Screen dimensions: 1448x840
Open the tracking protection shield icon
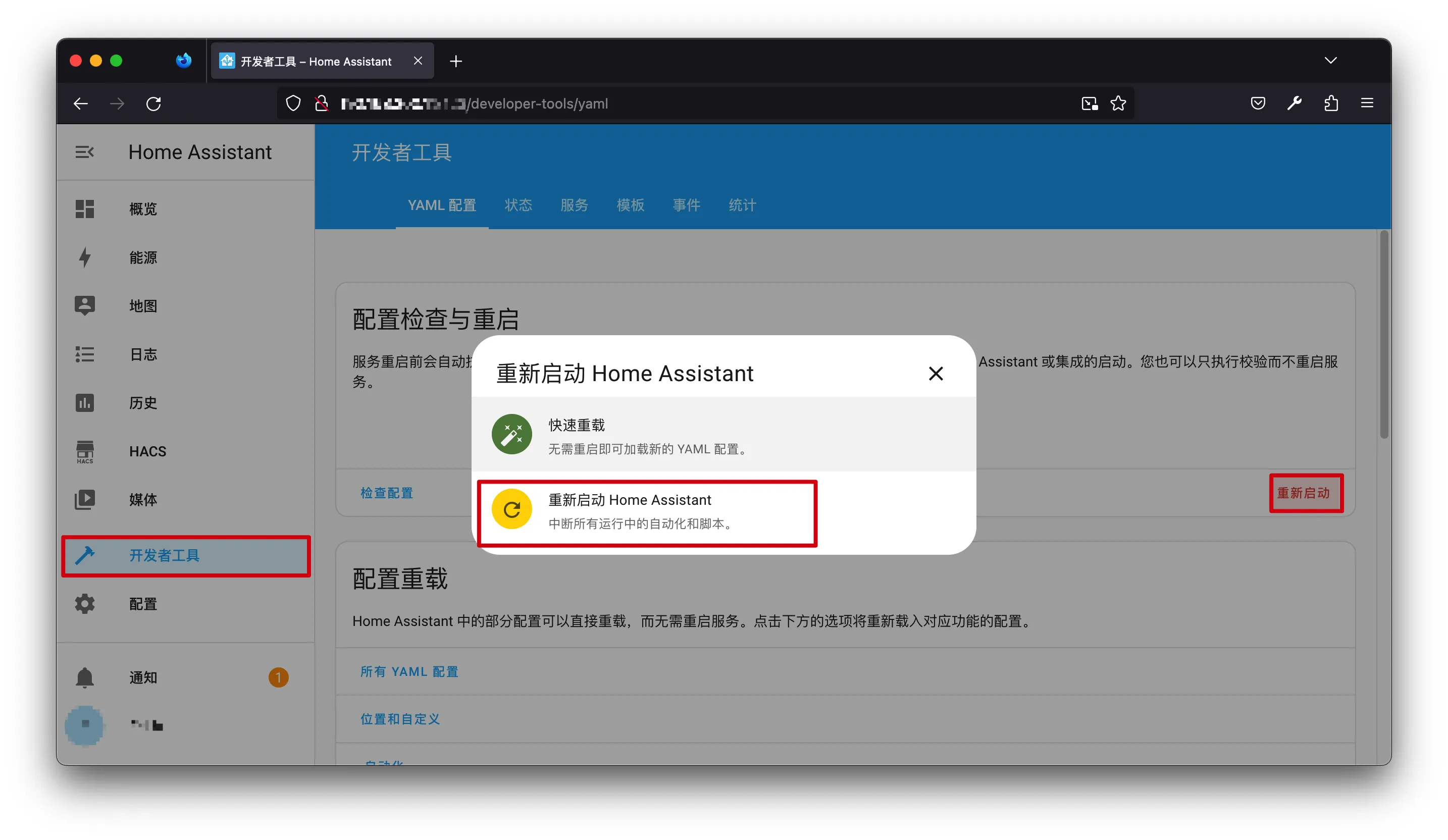[x=293, y=103]
